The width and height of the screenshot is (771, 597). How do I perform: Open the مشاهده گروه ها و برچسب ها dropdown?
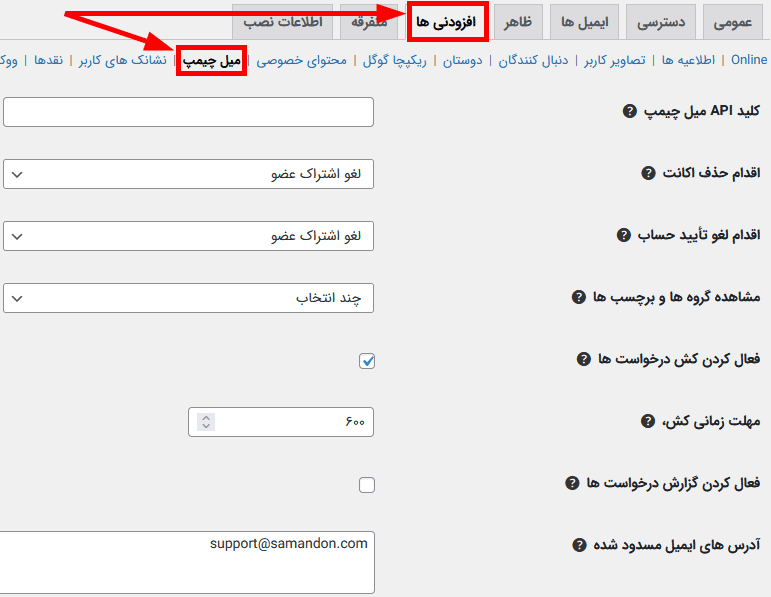188,298
